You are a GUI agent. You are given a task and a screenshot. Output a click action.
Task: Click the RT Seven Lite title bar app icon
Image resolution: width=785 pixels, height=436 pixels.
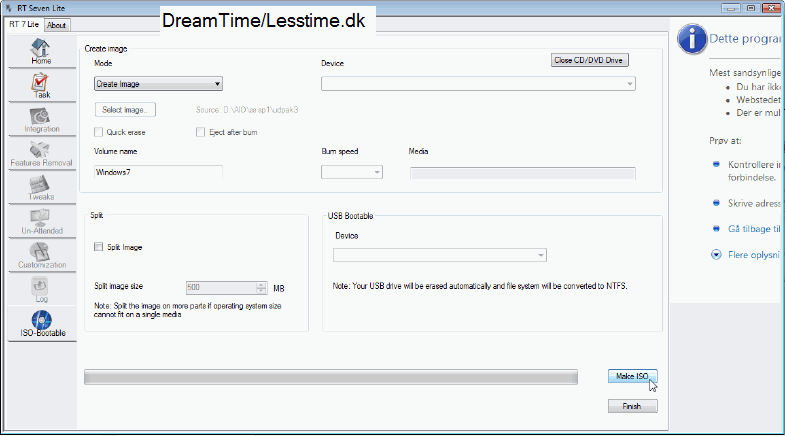[9, 8]
